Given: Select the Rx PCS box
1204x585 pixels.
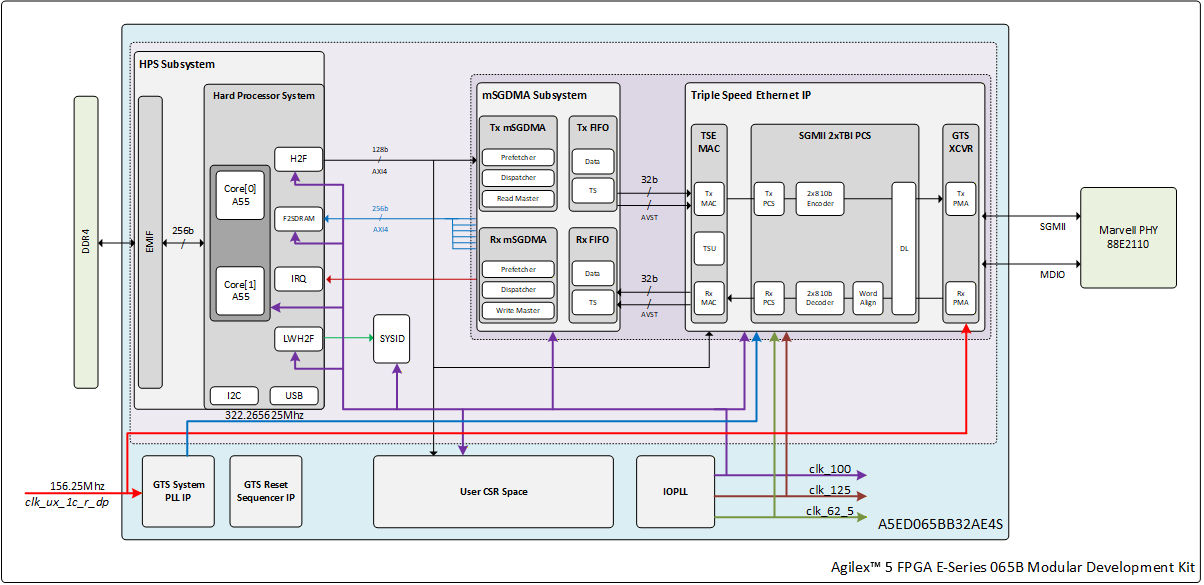Looking at the screenshot, I should (768, 297).
